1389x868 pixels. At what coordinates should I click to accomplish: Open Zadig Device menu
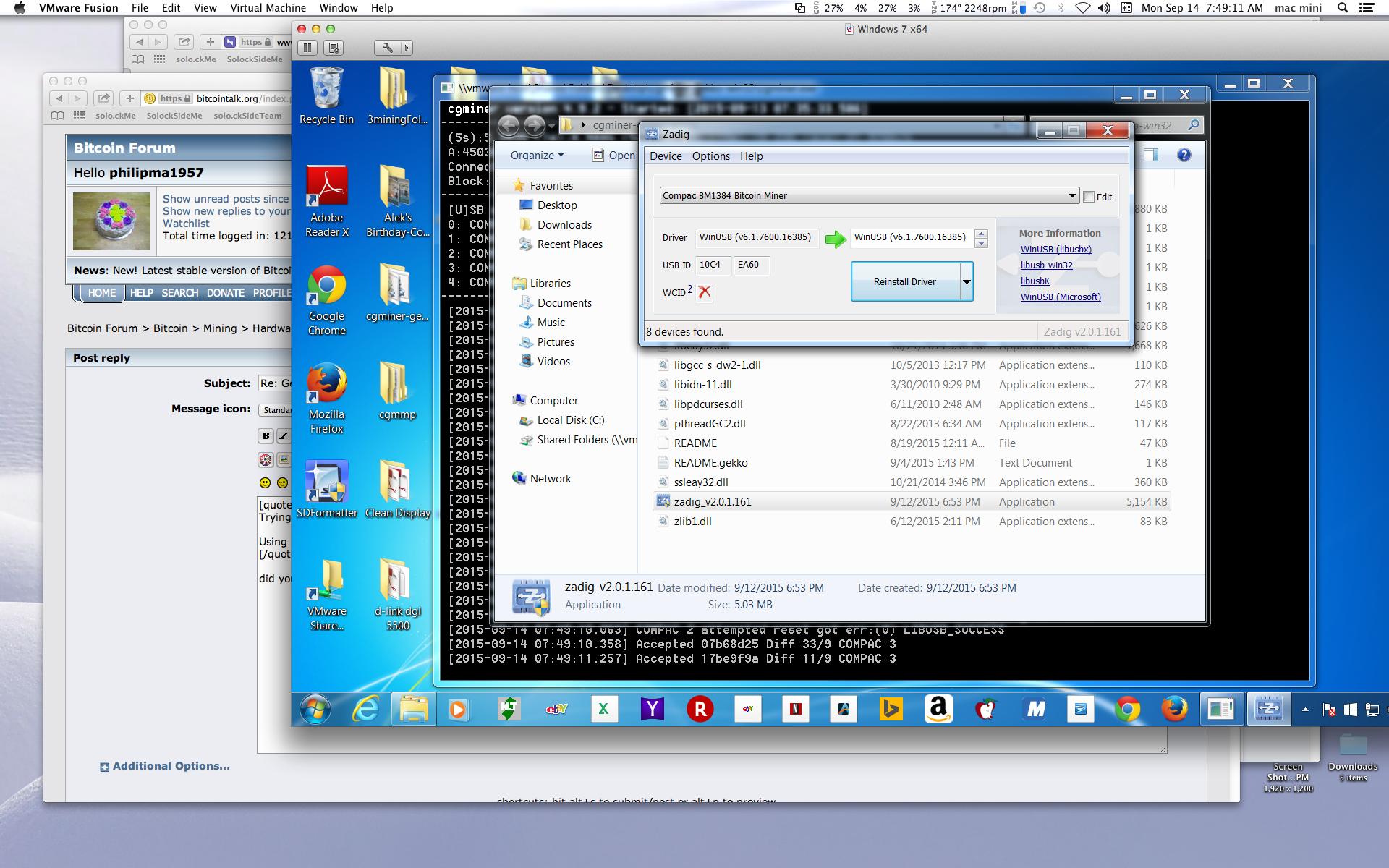tap(666, 156)
